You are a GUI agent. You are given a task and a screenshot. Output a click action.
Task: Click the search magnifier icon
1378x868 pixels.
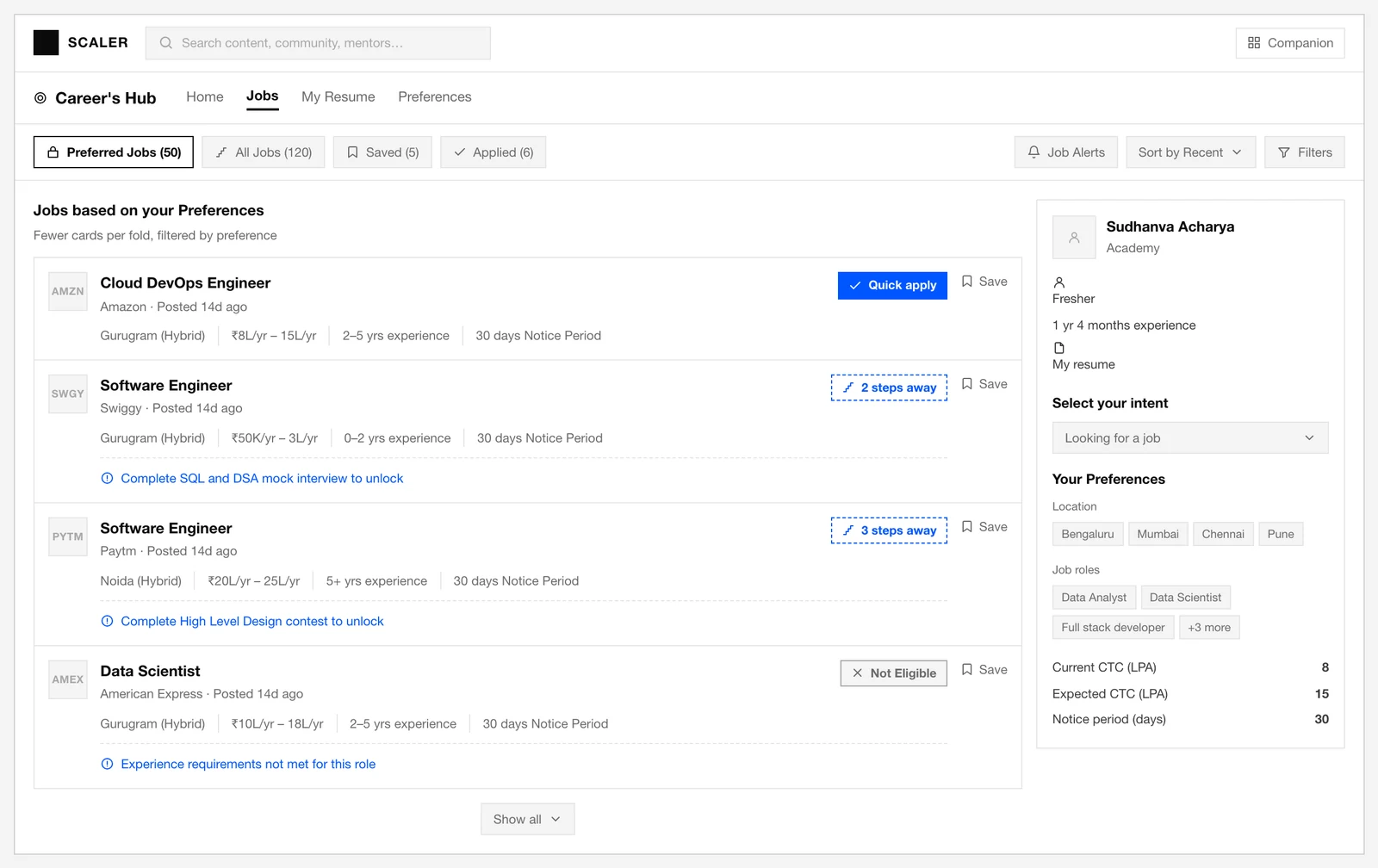point(166,43)
